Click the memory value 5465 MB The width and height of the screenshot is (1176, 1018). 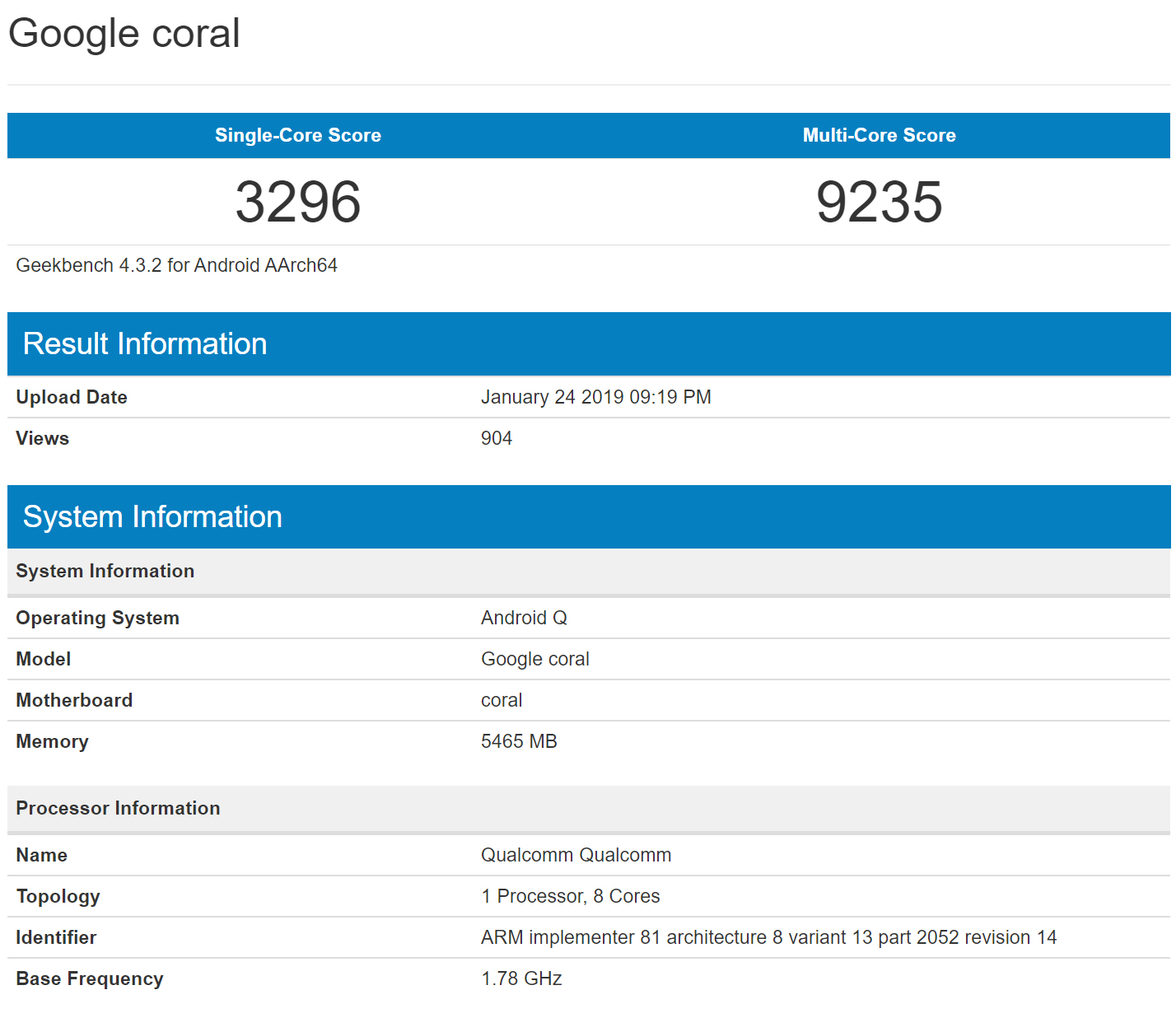(x=519, y=741)
